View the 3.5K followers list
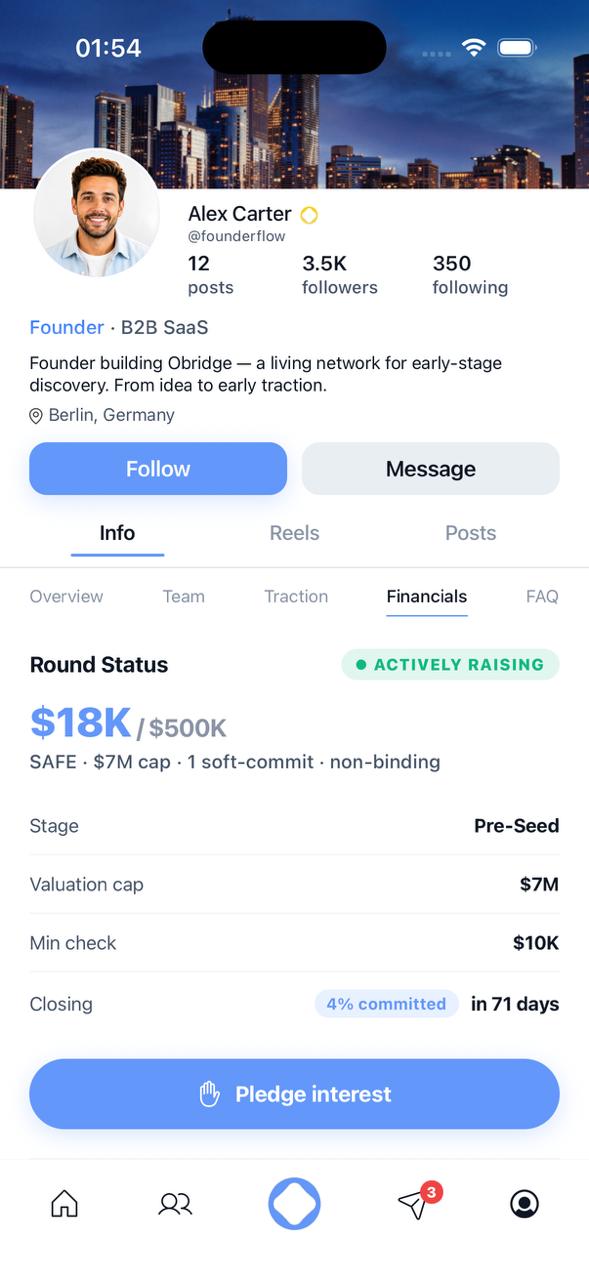The image size is (589, 1280). pyautogui.click(x=340, y=275)
